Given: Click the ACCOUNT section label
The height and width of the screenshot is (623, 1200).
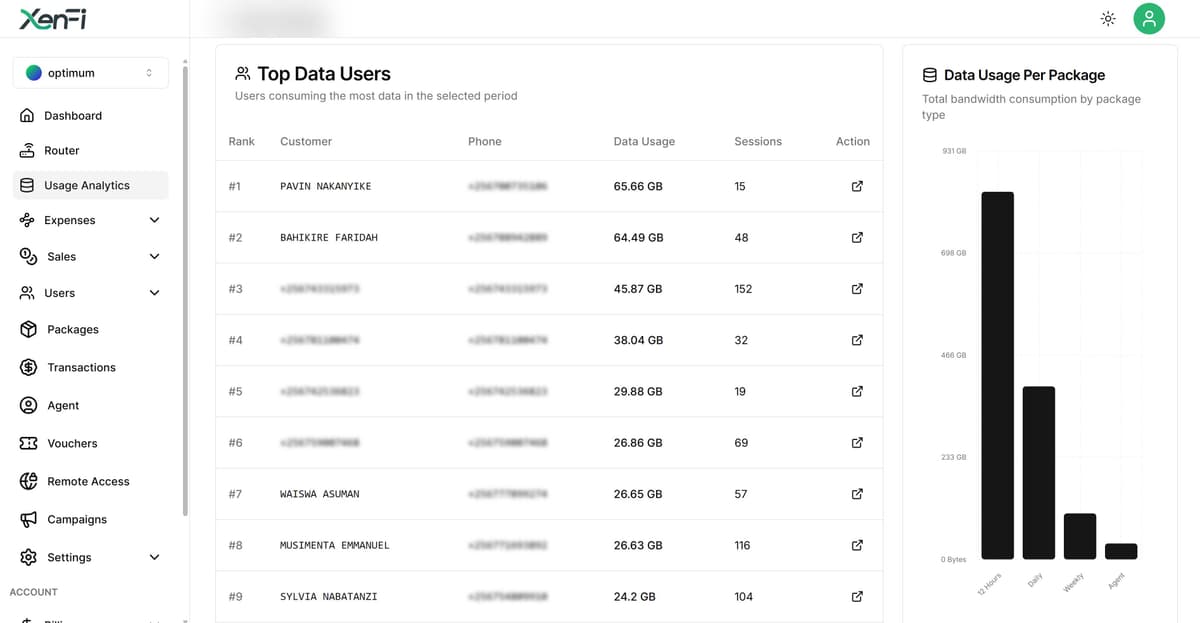Looking at the screenshot, I should (x=34, y=592).
